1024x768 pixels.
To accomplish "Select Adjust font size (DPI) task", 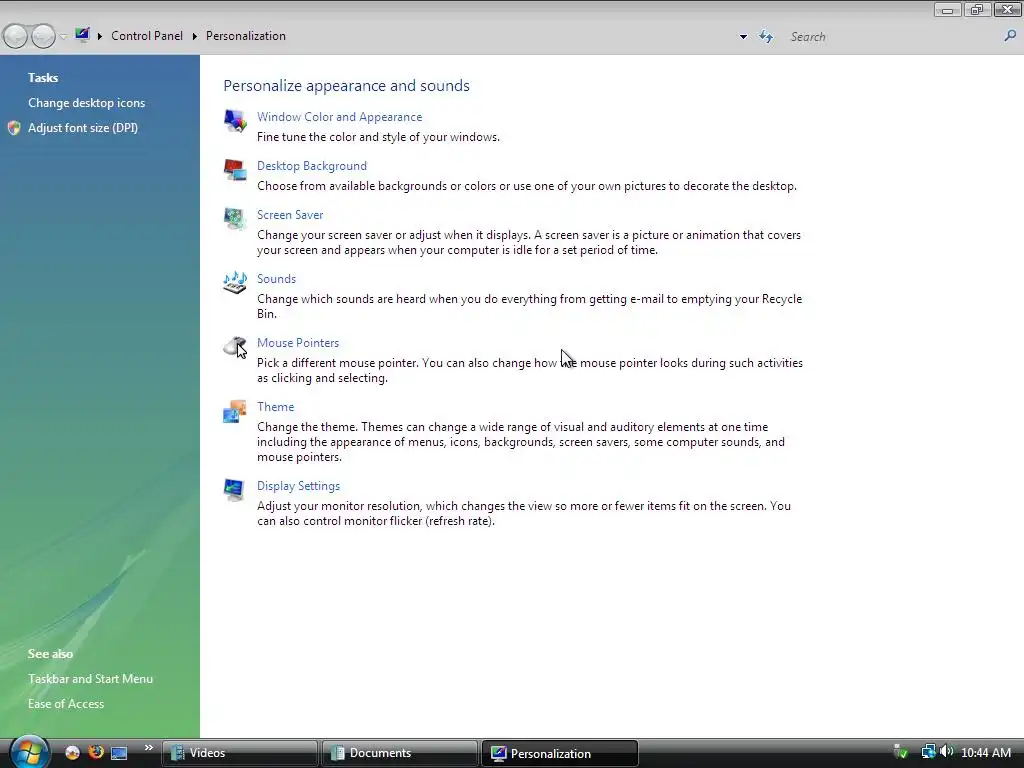I will pos(83,128).
